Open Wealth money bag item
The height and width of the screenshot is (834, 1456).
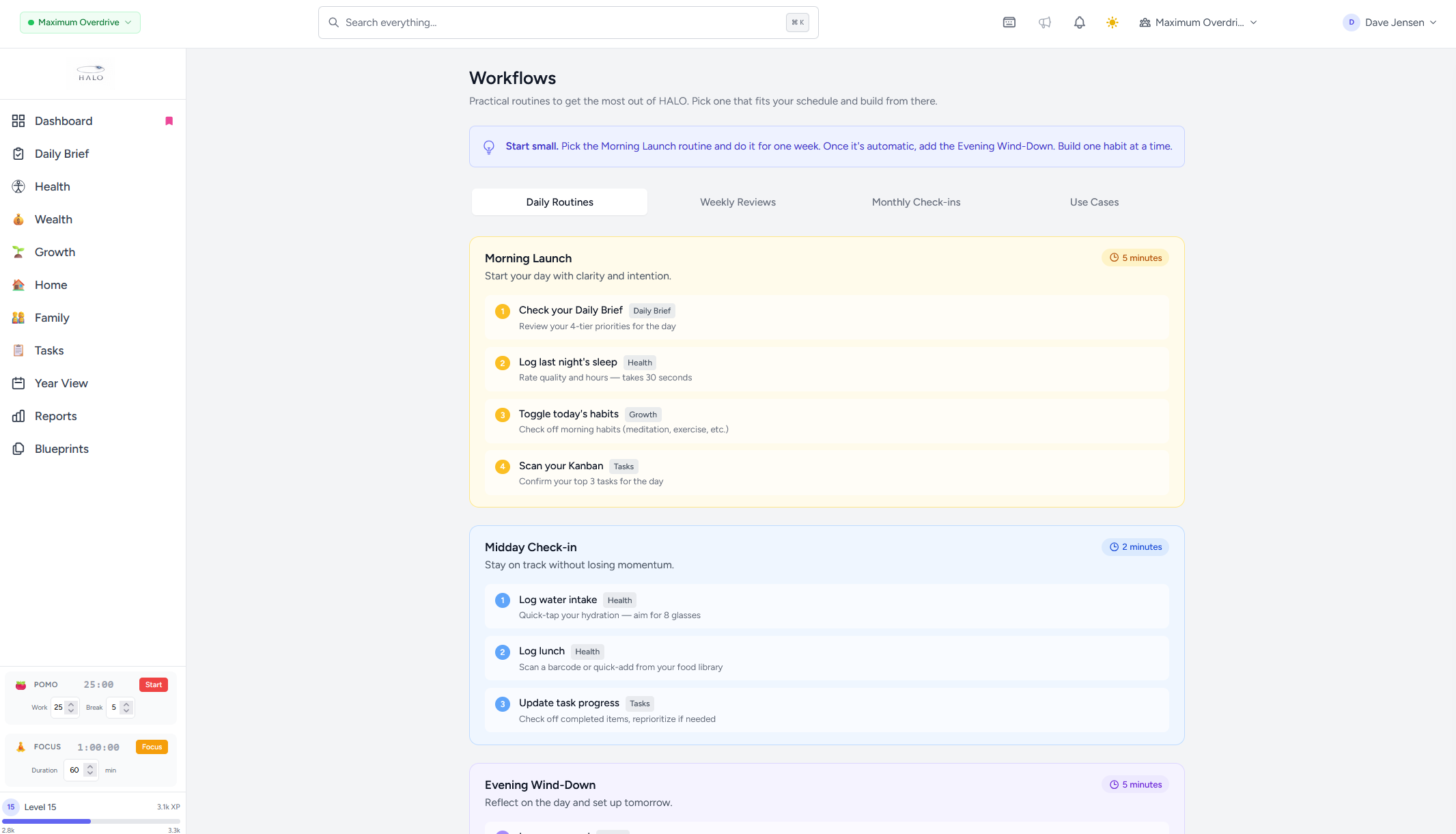53,219
